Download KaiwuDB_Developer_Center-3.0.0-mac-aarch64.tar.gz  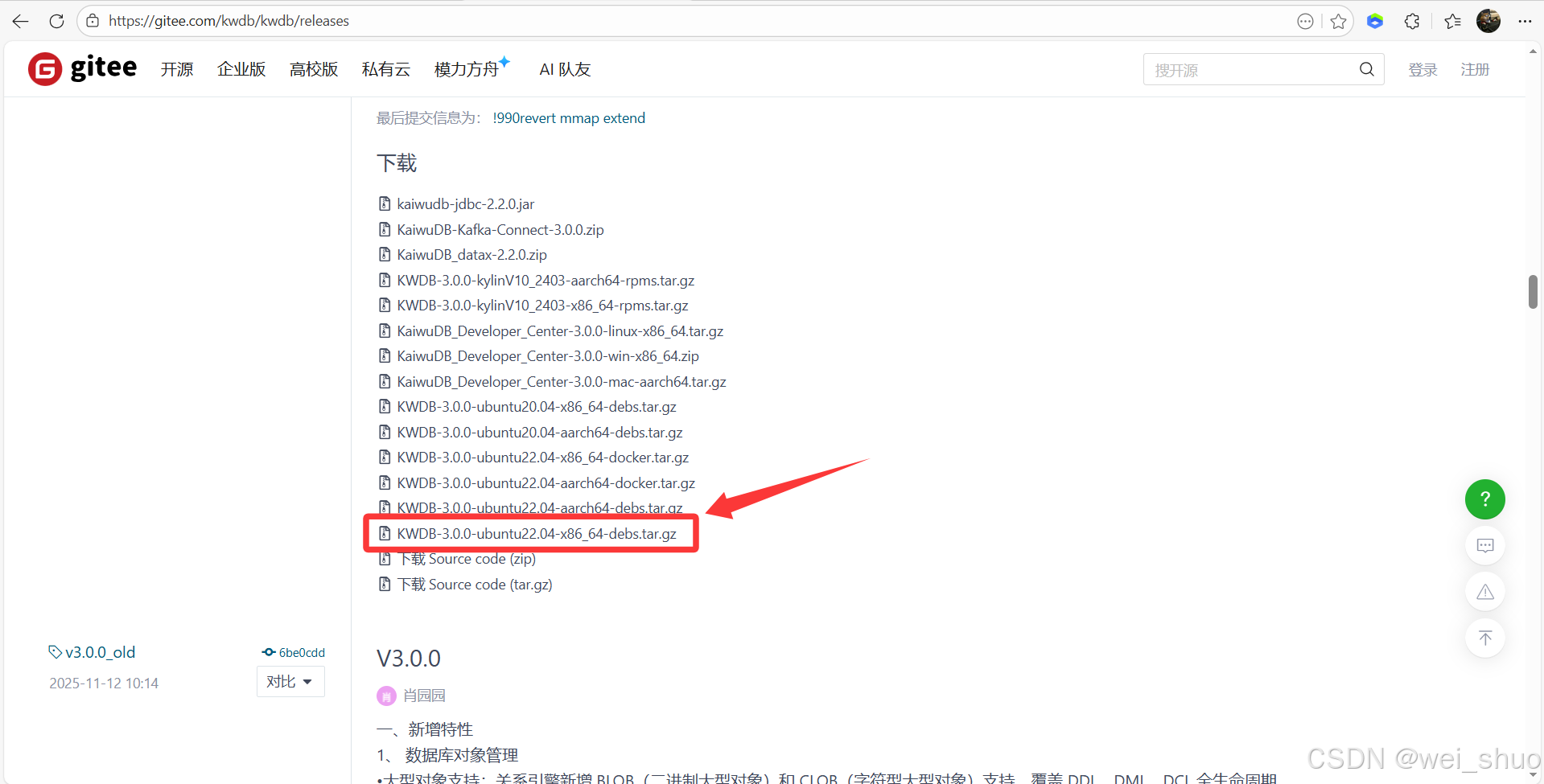point(562,381)
